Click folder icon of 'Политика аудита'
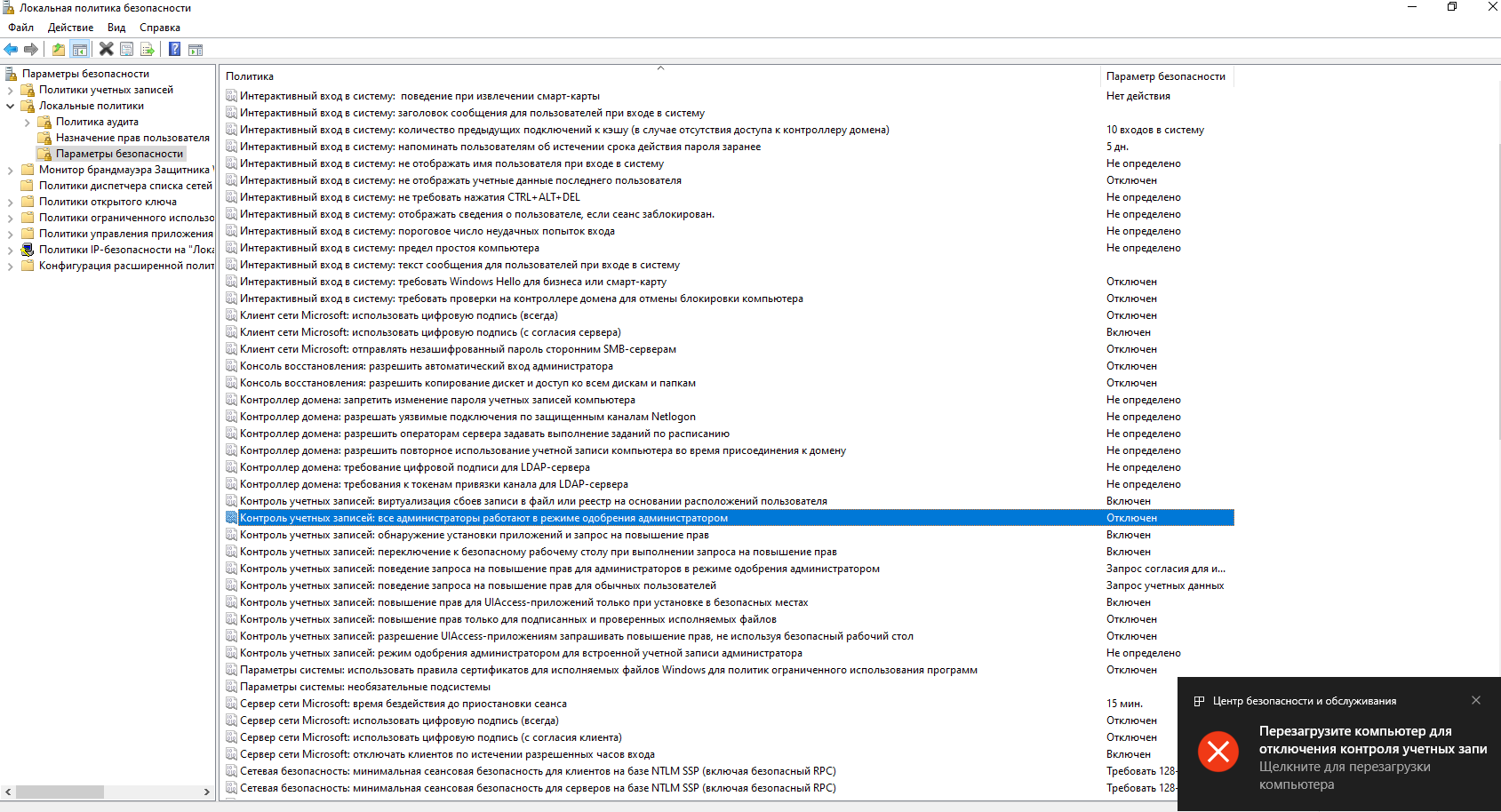The width and height of the screenshot is (1501, 812). 44,122
